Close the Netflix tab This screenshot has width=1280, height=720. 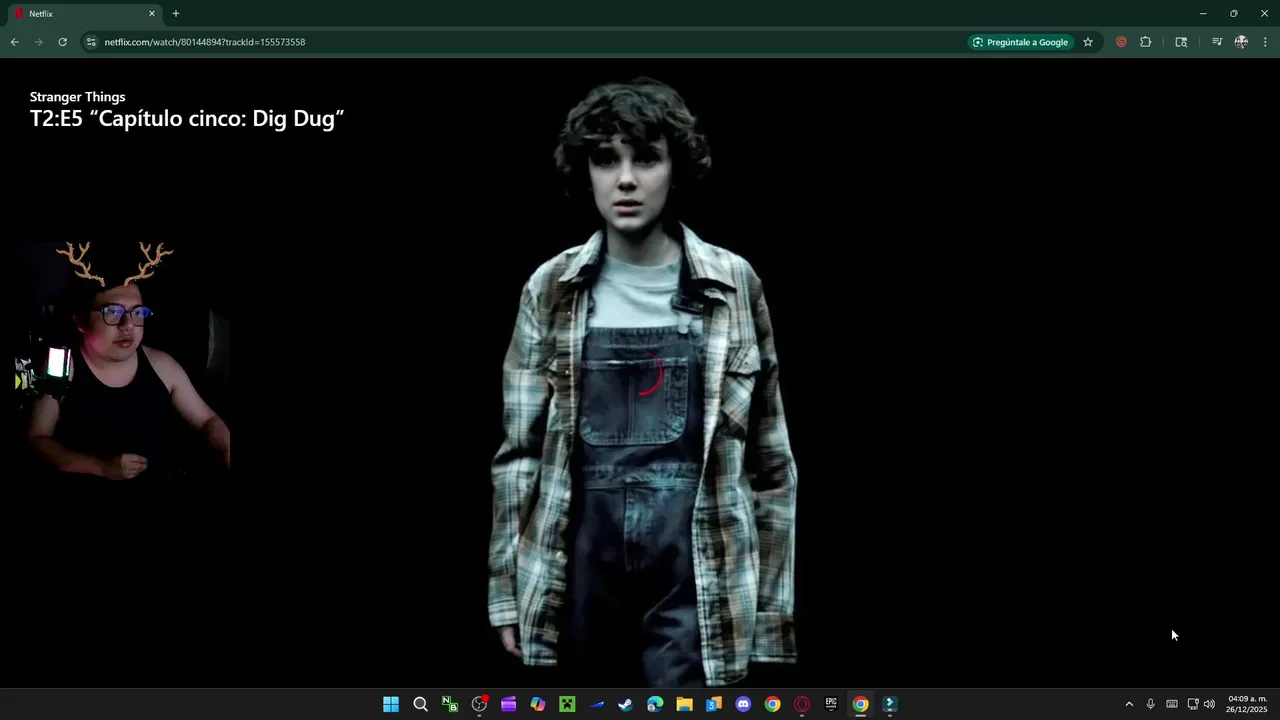[x=152, y=14]
